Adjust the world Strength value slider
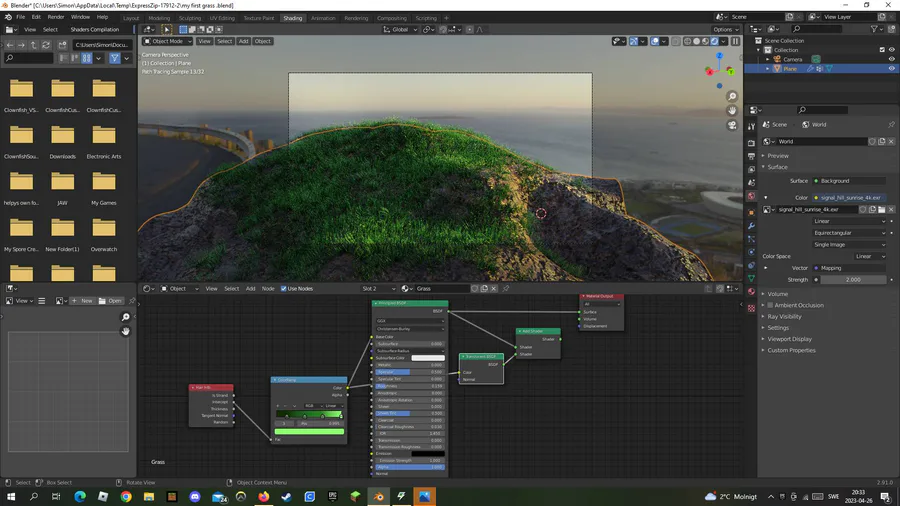The width and height of the screenshot is (900, 506). click(x=853, y=280)
